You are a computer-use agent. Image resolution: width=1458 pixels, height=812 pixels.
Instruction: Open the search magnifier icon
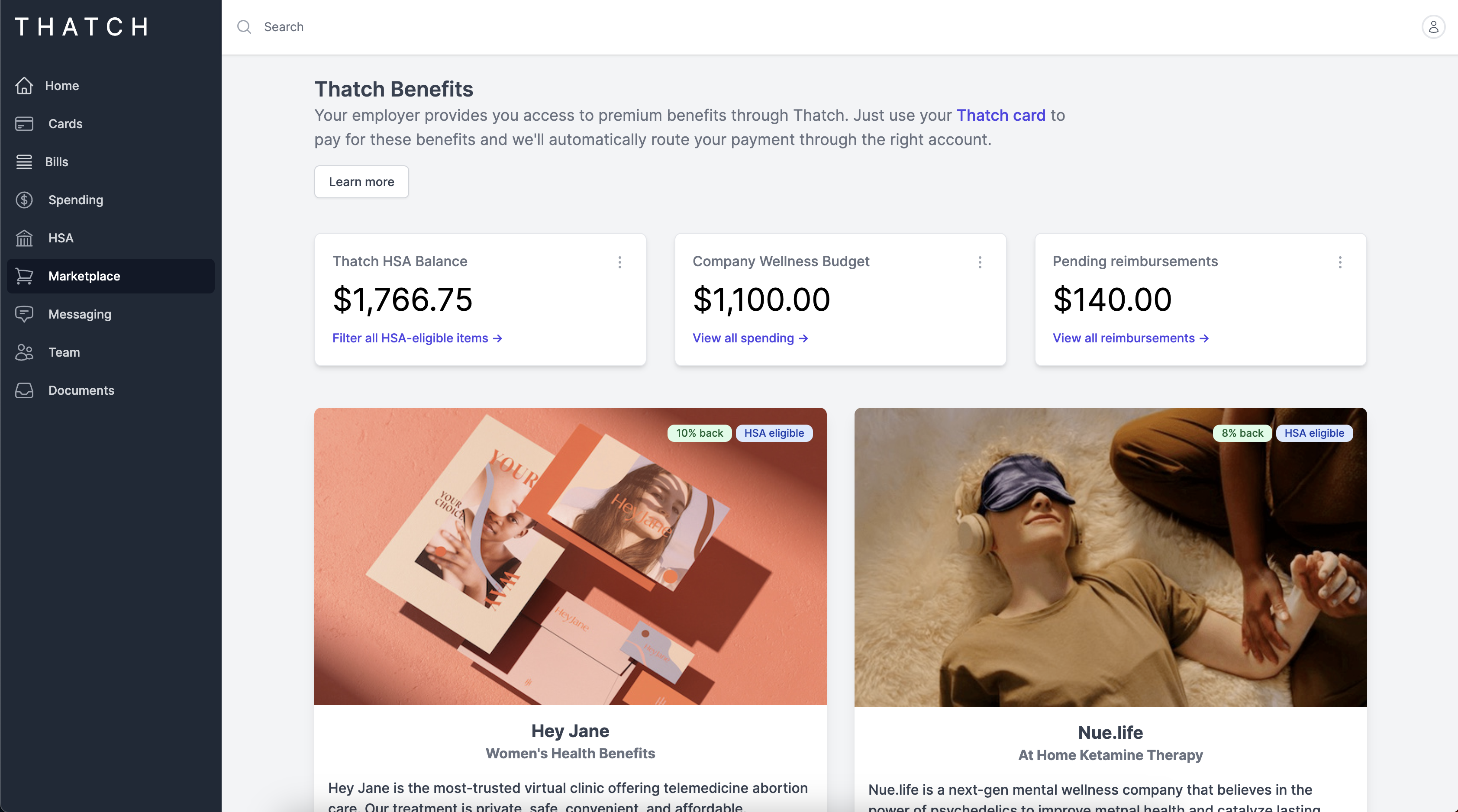tap(244, 26)
